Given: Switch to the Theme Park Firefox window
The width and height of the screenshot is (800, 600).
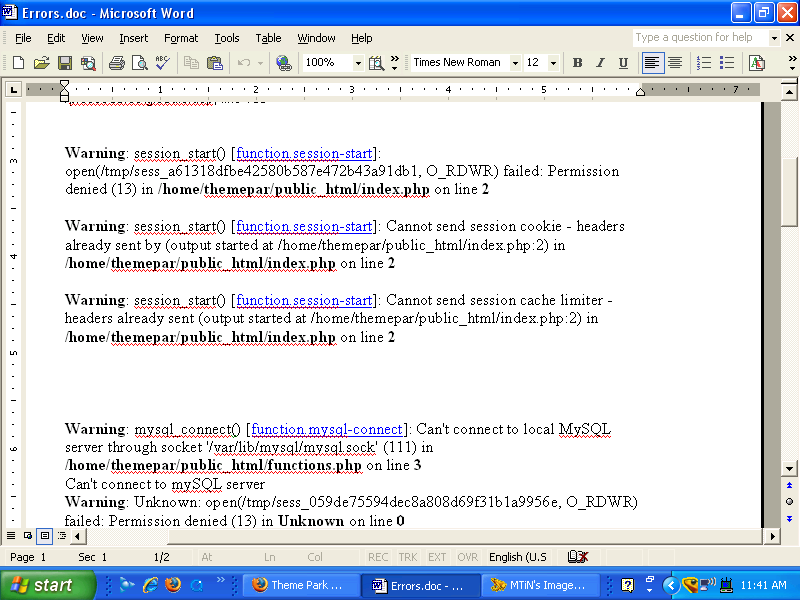Looking at the screenshot, I should click(301, 585).
